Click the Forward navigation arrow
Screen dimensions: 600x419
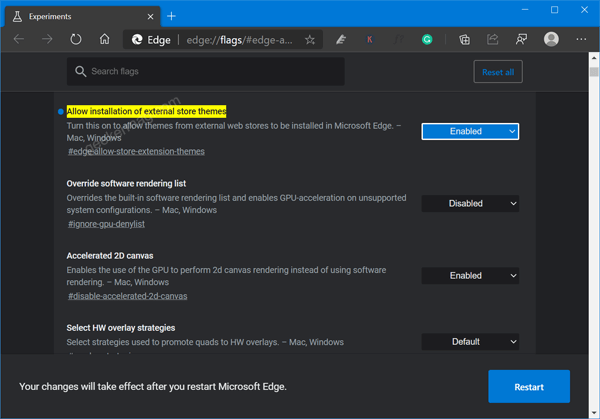click(47, 39)
